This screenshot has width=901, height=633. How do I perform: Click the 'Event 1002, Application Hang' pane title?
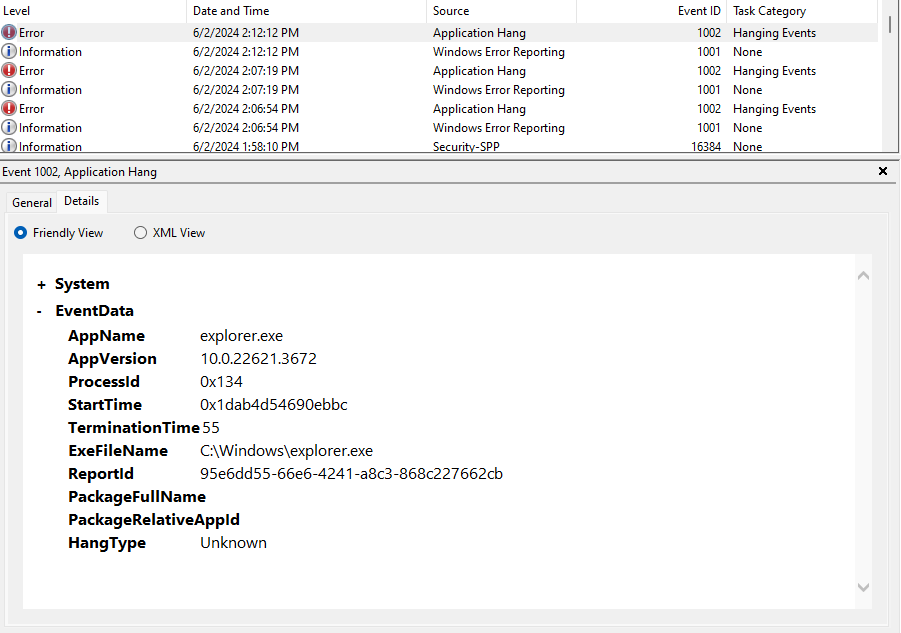[79, 172]
